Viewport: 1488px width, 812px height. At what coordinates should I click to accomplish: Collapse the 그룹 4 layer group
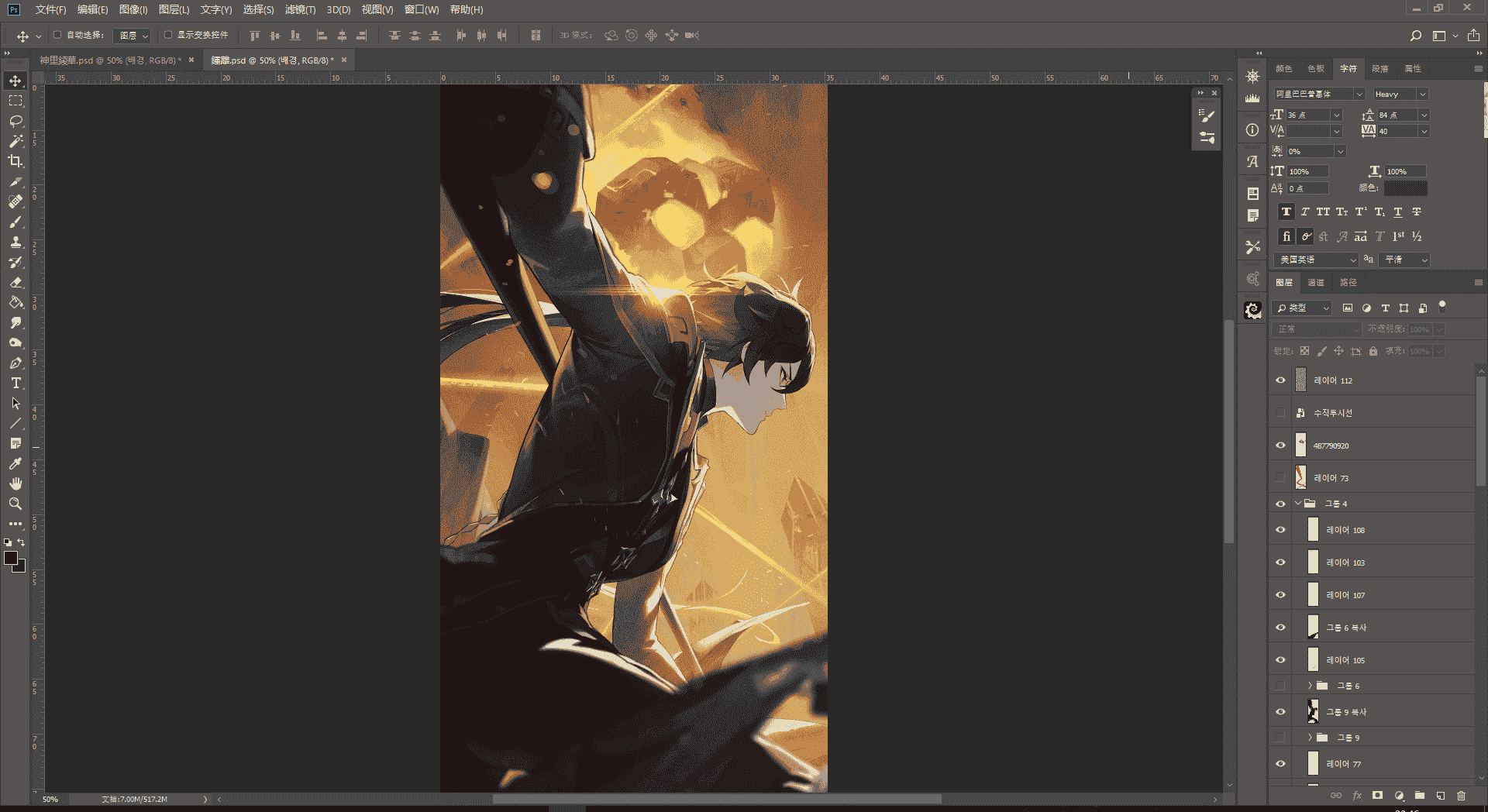point(1298,504)
